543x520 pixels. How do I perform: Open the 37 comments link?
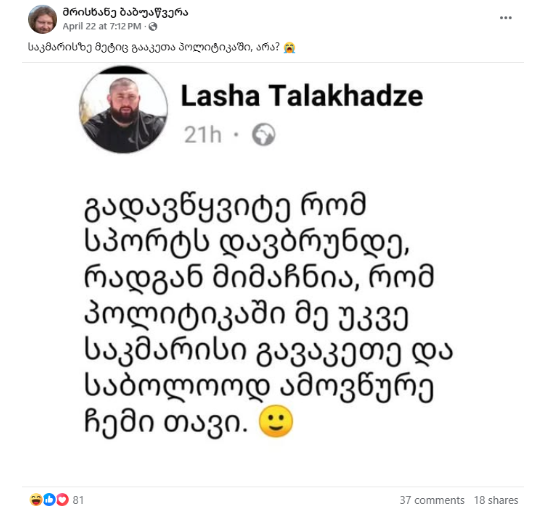tap(432, 500)
